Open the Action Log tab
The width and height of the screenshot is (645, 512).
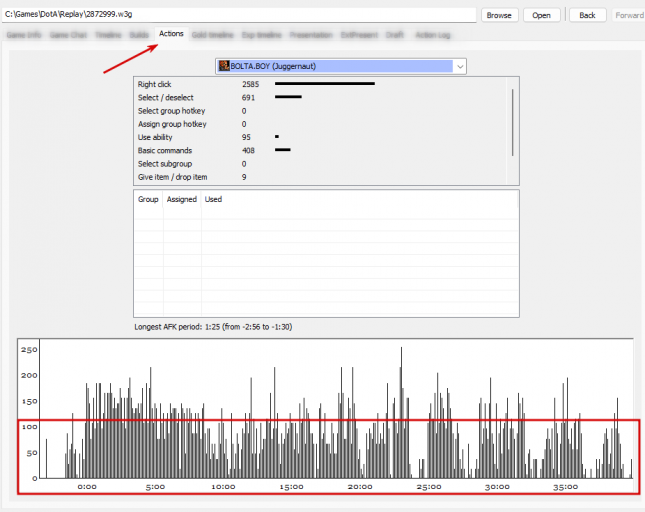pos(433,35)
